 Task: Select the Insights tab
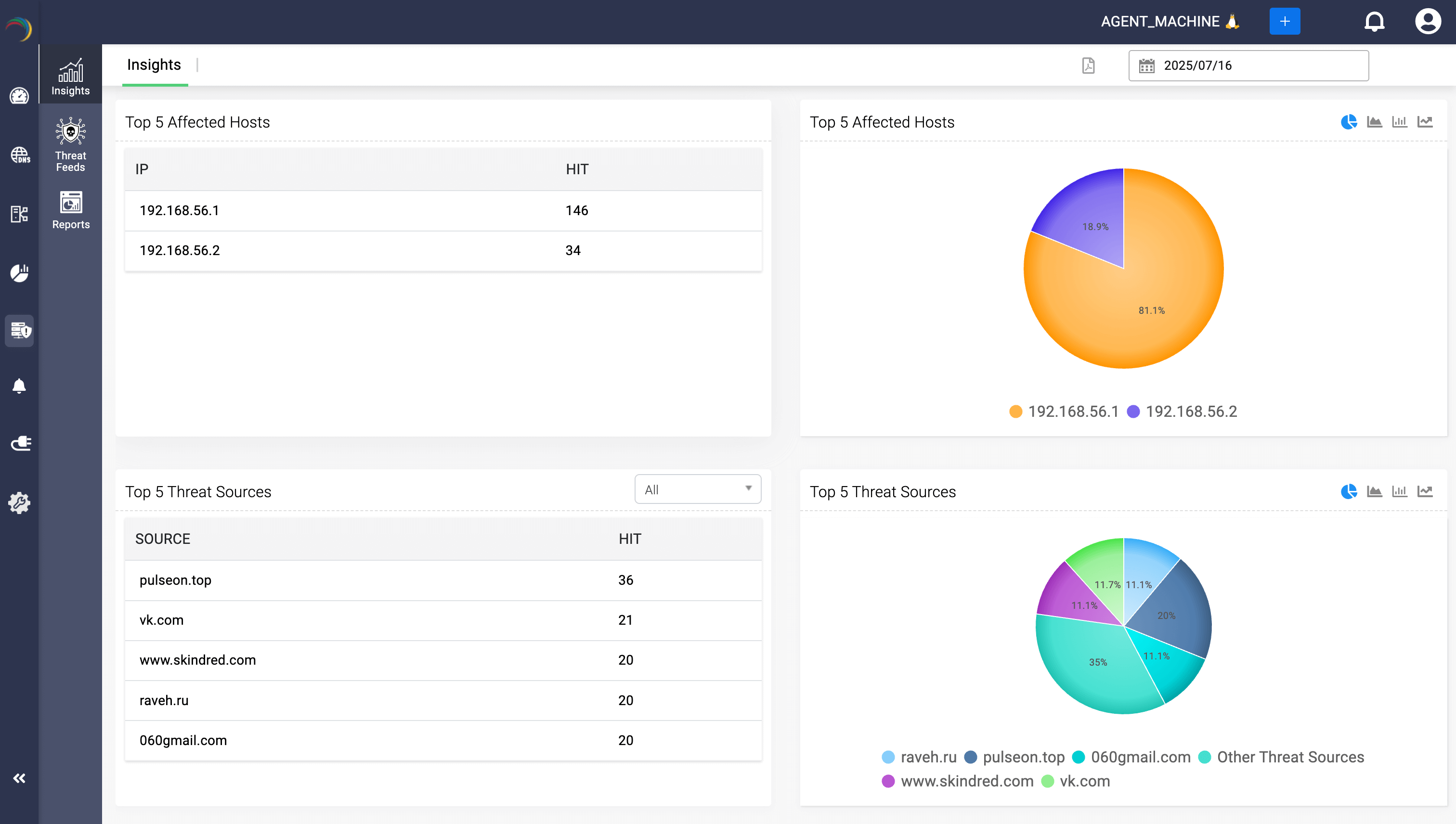154,64
